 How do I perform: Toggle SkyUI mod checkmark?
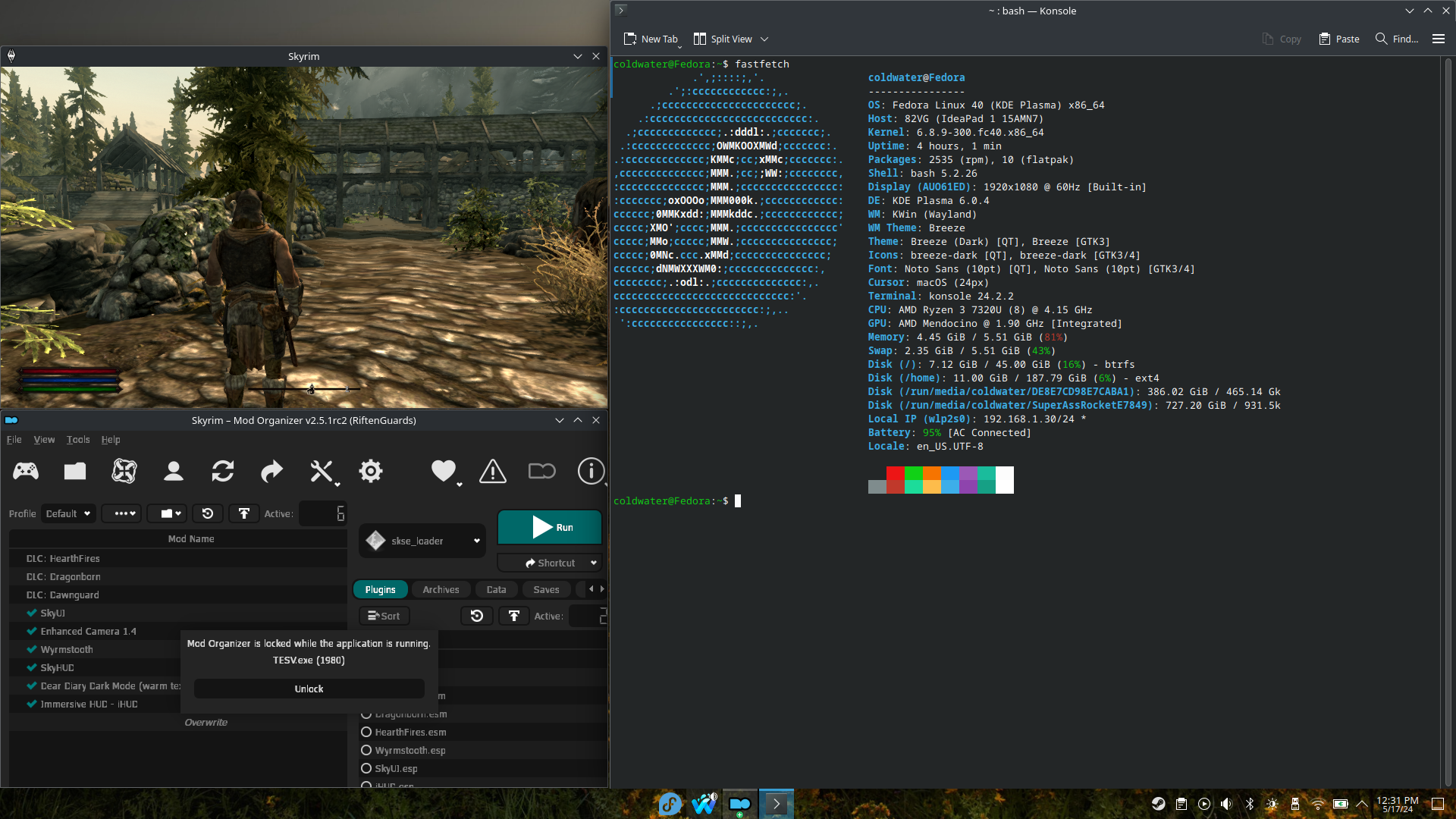pyautogui.click(x=32, y=613)
